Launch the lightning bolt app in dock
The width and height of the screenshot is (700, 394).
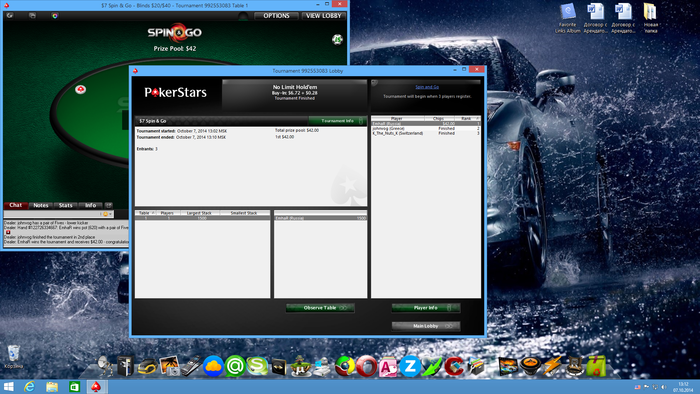[552, 367]
